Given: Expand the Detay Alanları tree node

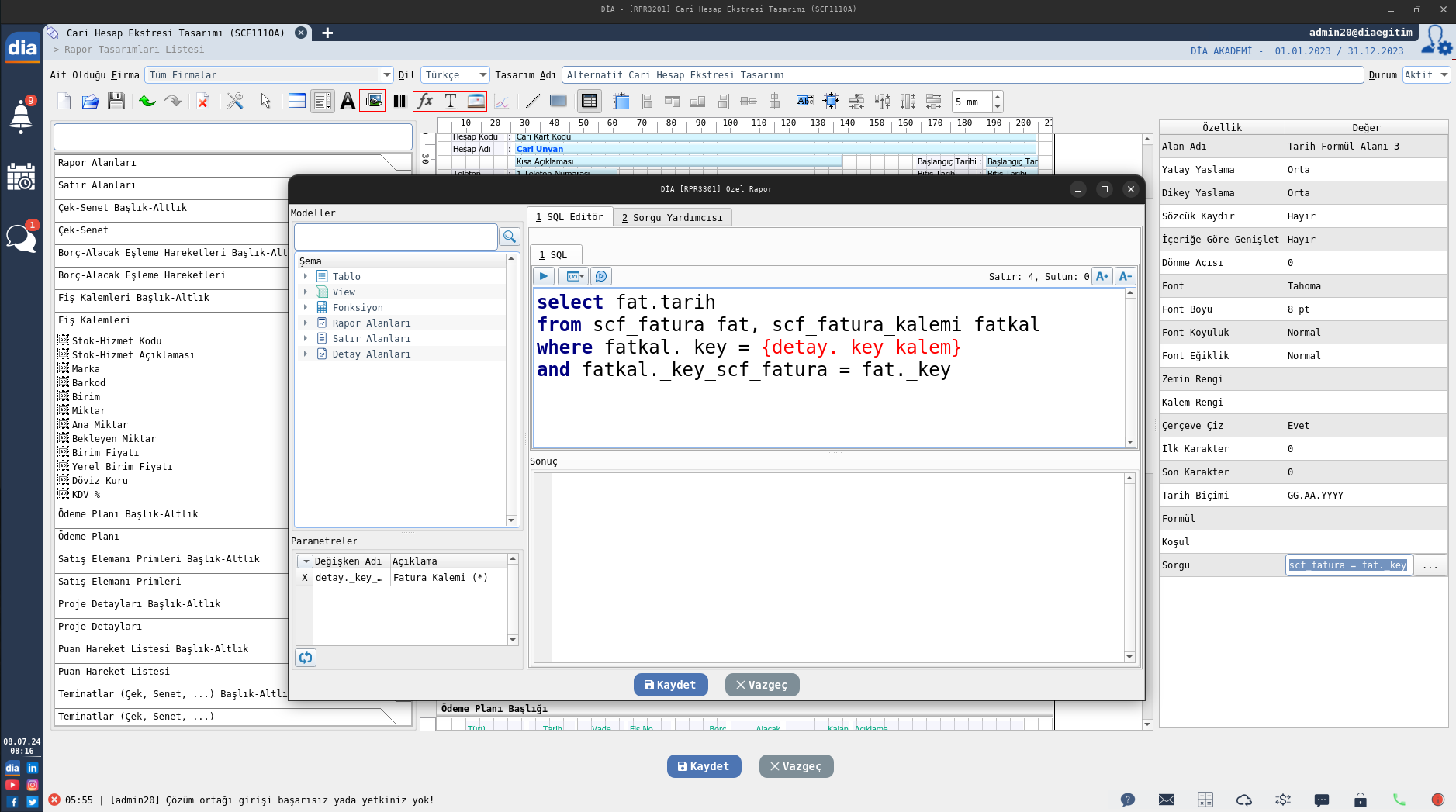Looking at the screenshot, I should click(306, 354).
